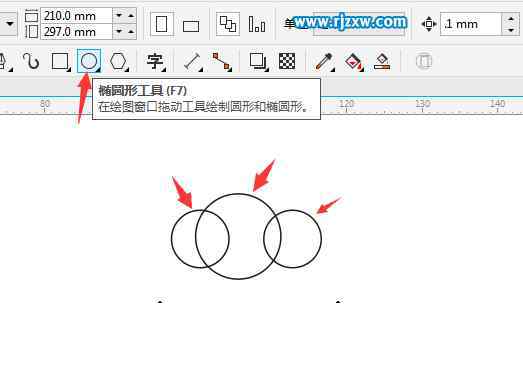This screenshot has height=372, width=523.
Task: Activate the Drop Shadow tool
Action: (x=258, y=61)
